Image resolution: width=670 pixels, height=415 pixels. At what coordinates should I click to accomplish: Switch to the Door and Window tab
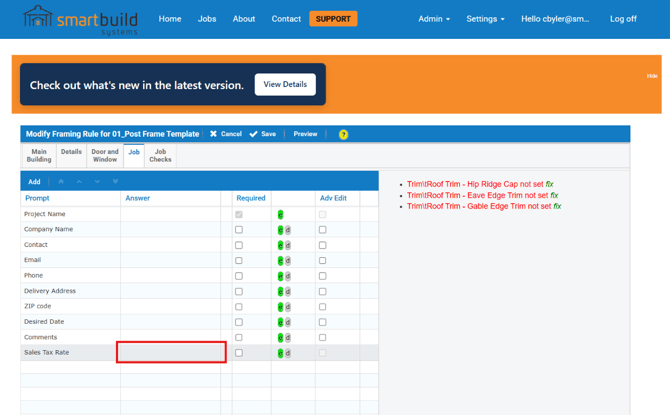point(105,156)
